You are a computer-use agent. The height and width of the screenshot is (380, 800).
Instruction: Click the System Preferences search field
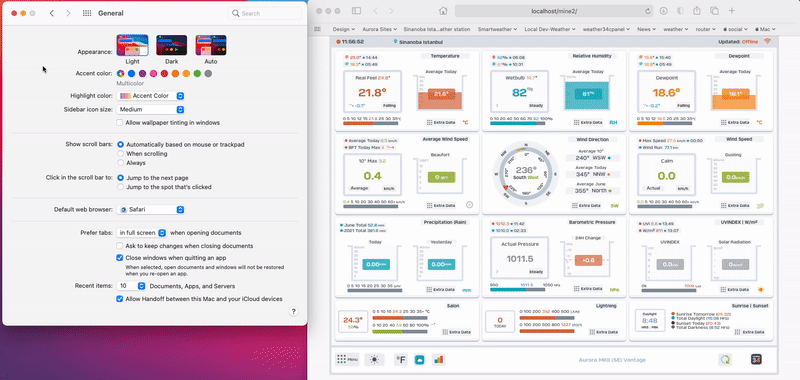265,13
